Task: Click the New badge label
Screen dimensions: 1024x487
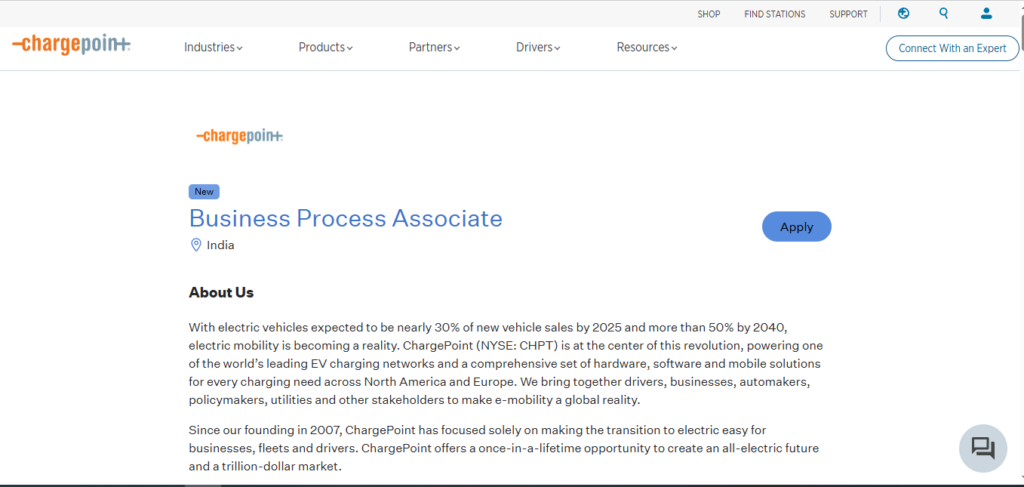Action: (x=204, y=192)
